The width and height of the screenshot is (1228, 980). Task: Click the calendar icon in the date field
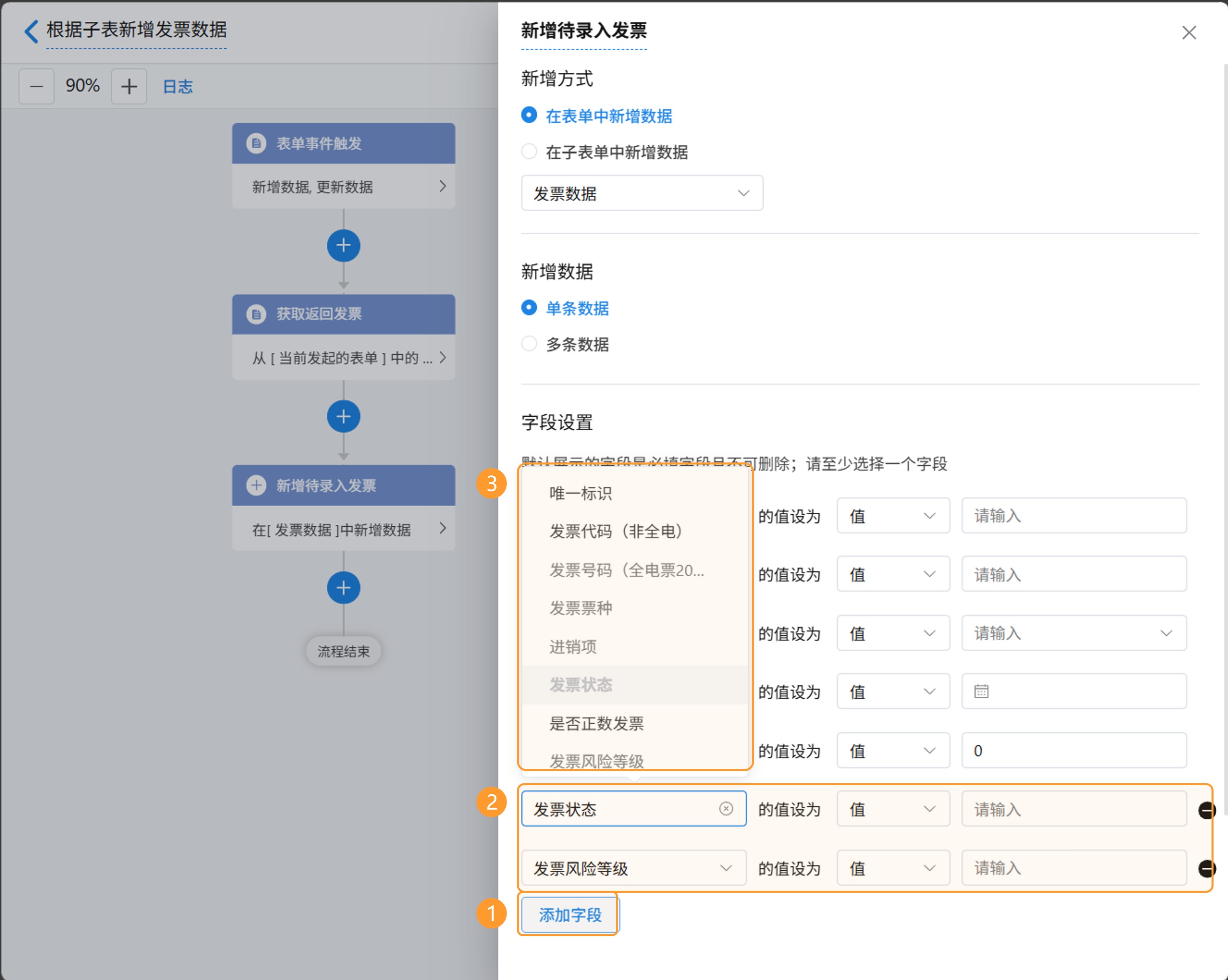tap(981, 691)
